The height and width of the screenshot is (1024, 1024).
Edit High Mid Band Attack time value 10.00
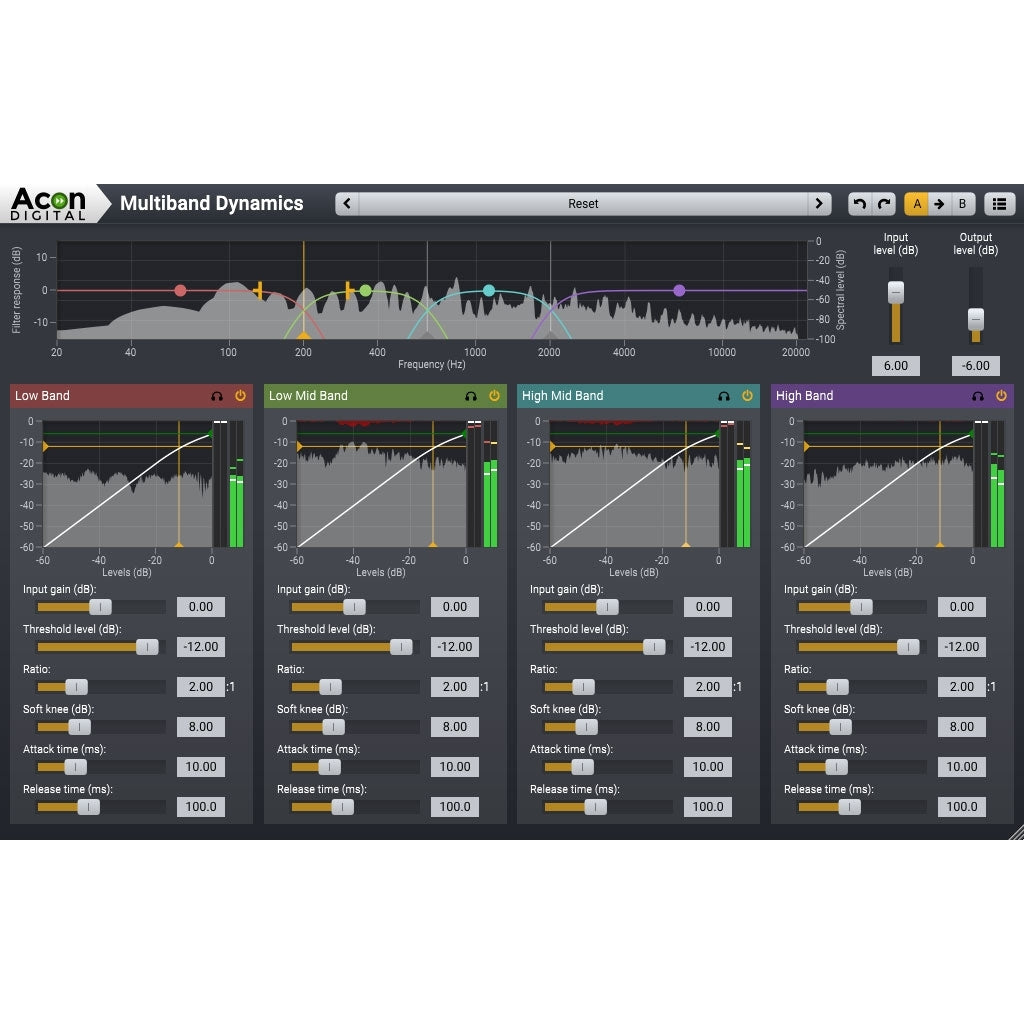tap(708, 767)
